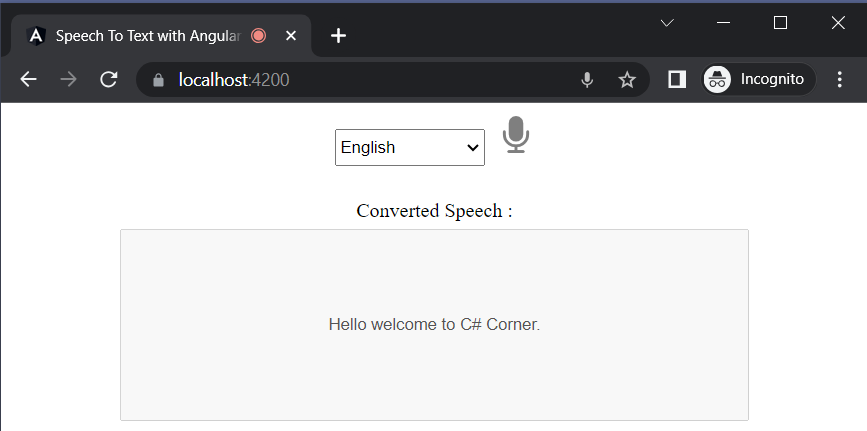Open the English language dropdown
Image resolution: width=867 pixels, height=431 pixels.
pyautogui.click(x=410, y=147)
